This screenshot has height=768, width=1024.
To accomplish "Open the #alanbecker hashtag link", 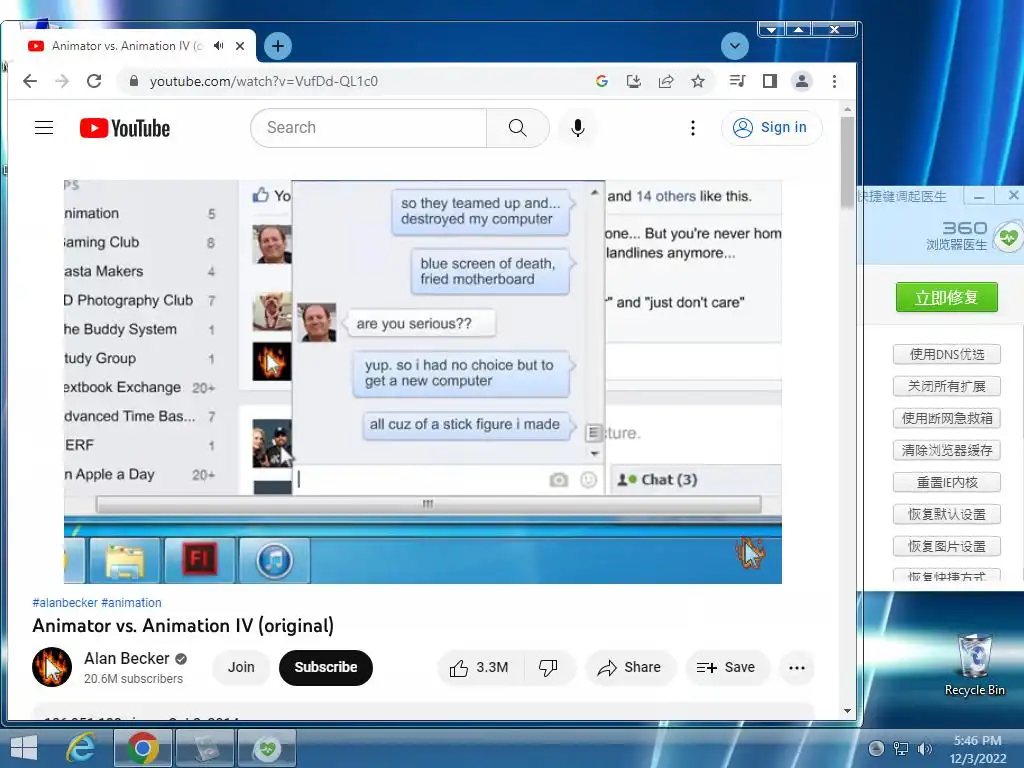I will click(65, 602).
